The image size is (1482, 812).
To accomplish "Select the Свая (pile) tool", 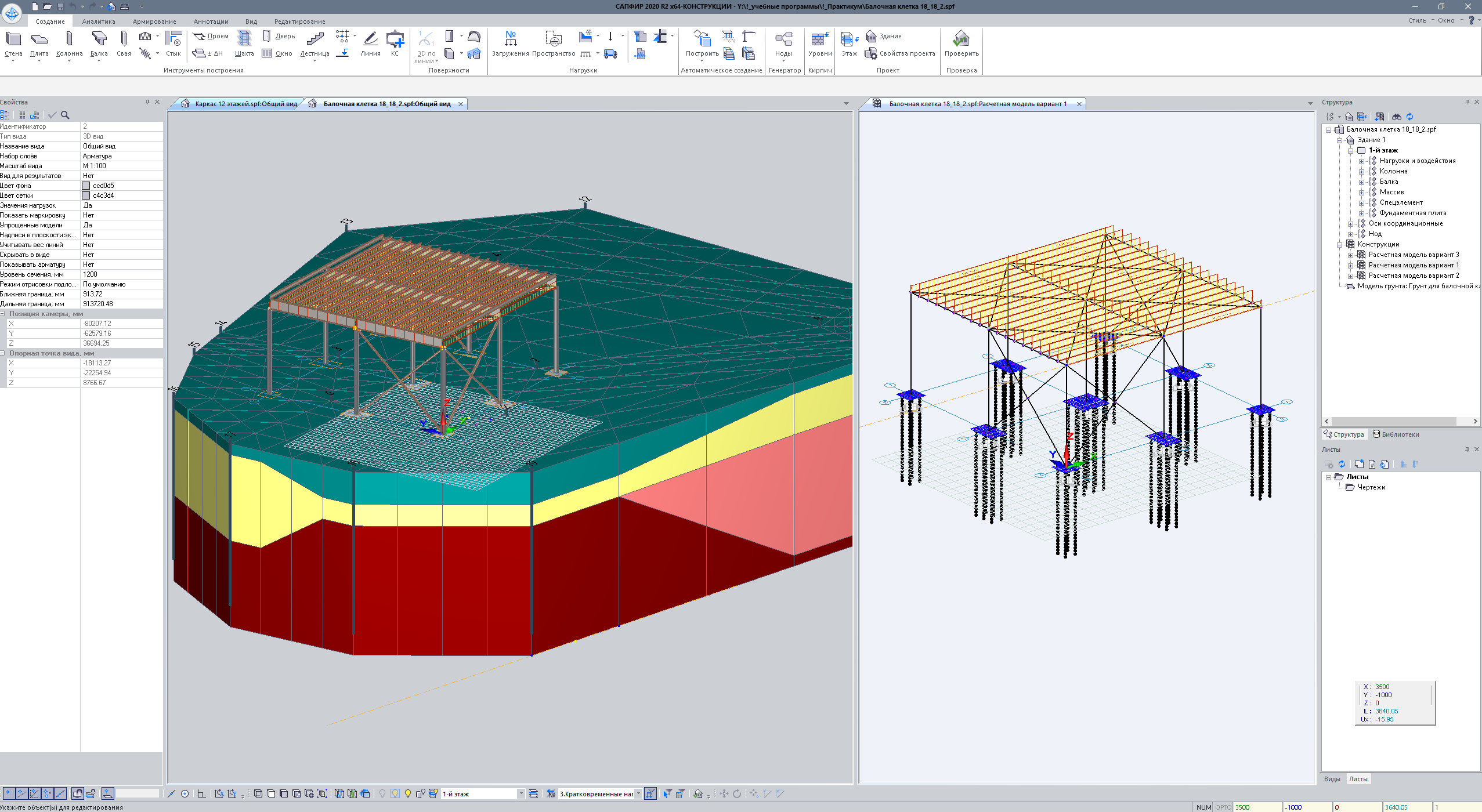I will (x=124, y=45).
